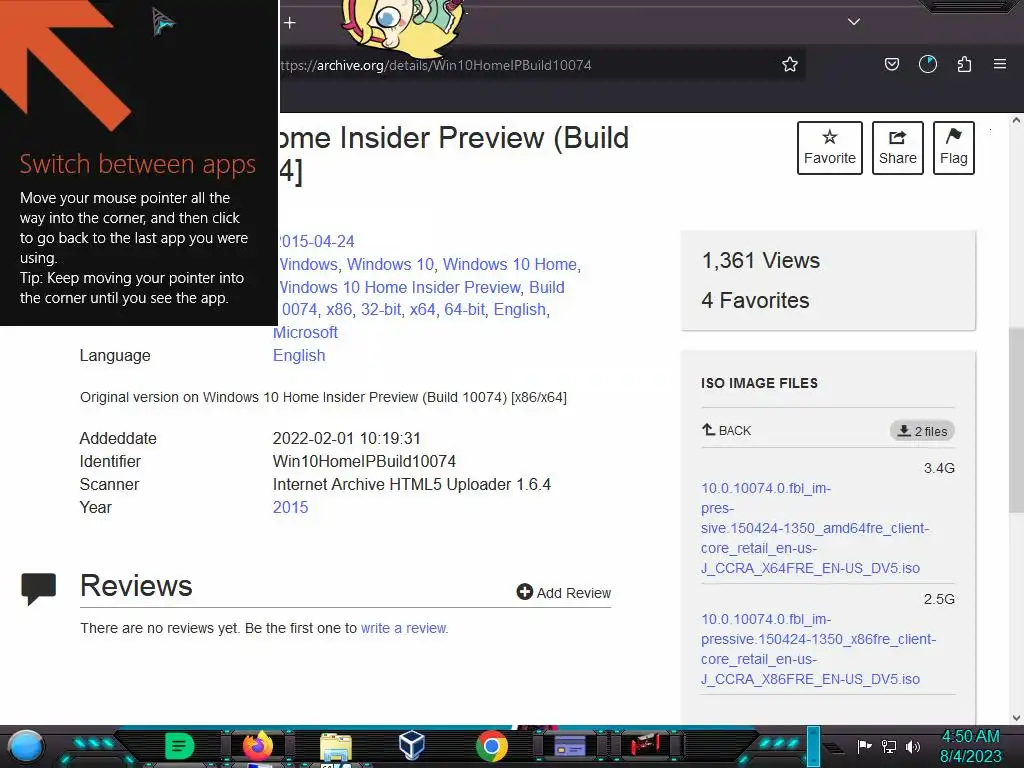Switch to Firefox on the taskbar
The width and height of the screenshot is (1024, 768).
pyautogui.click(x=258, y=746)
